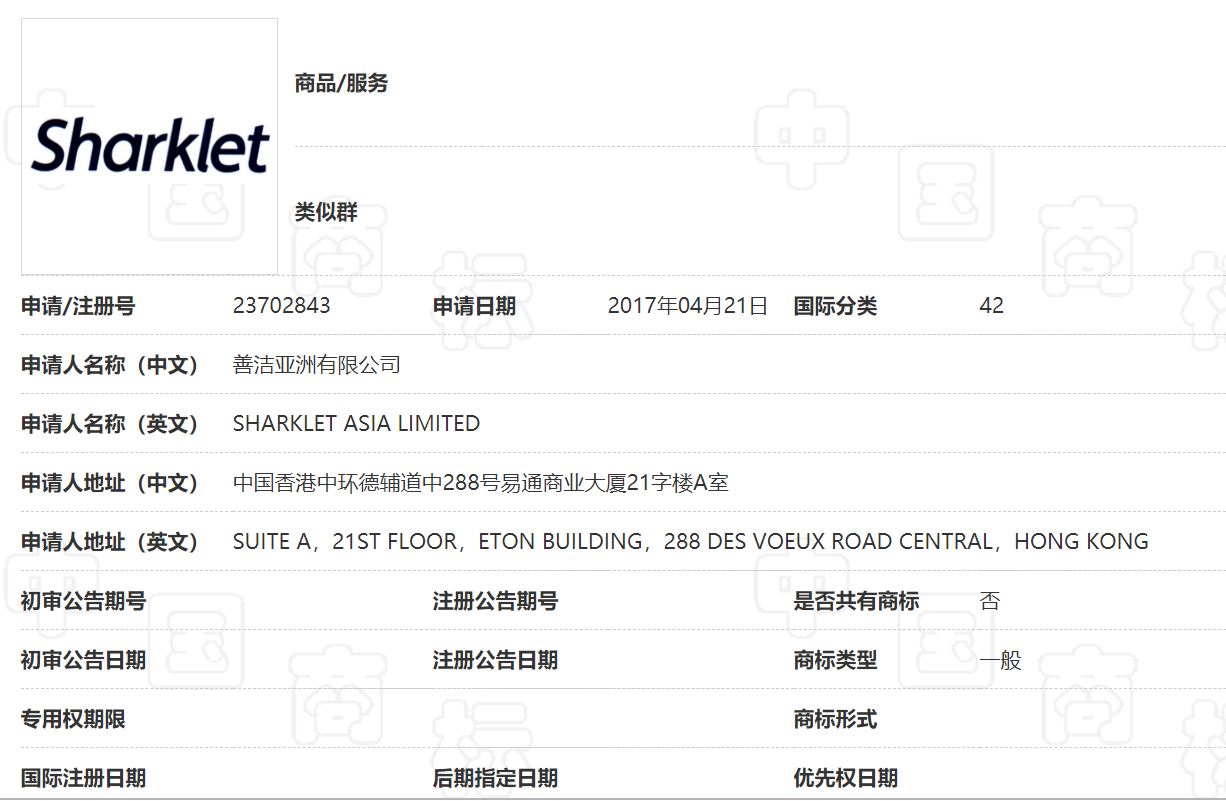
Task: Select the 否 value for shared trademark
Action: (x=990, y=601)
